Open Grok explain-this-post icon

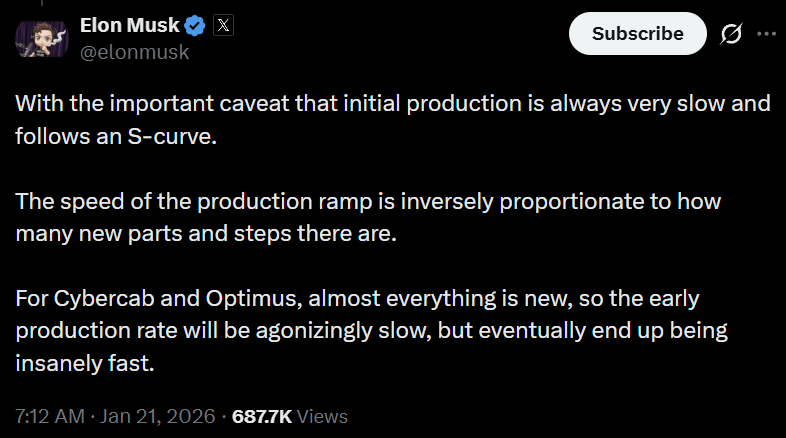(731, 33)
